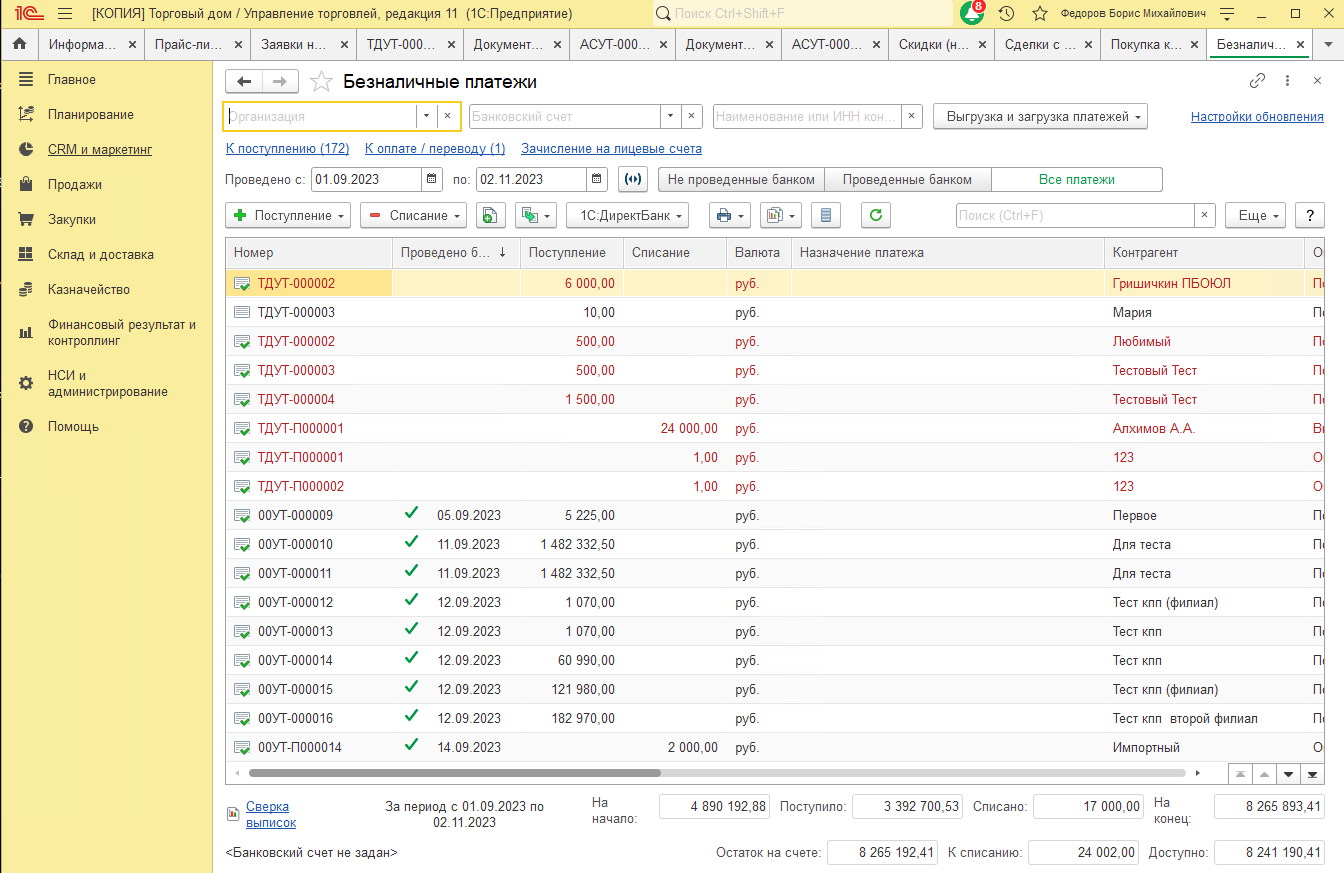Switch the filter to Все платежи

click(x=1077, y=180)
